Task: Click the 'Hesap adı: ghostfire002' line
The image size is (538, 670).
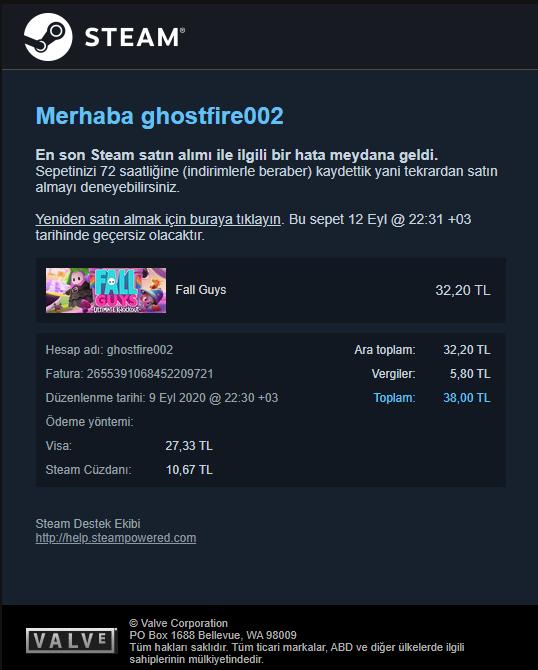Action: click(x=109, y=350)
